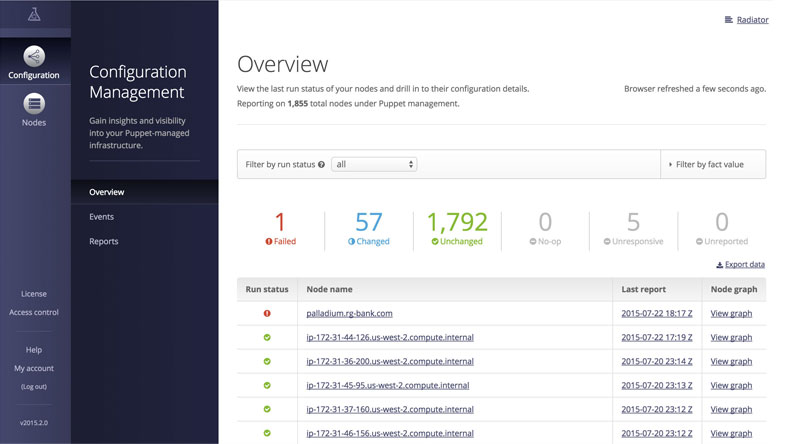Click the green status icon for ip-172-31-37-160

pos(267,409)
